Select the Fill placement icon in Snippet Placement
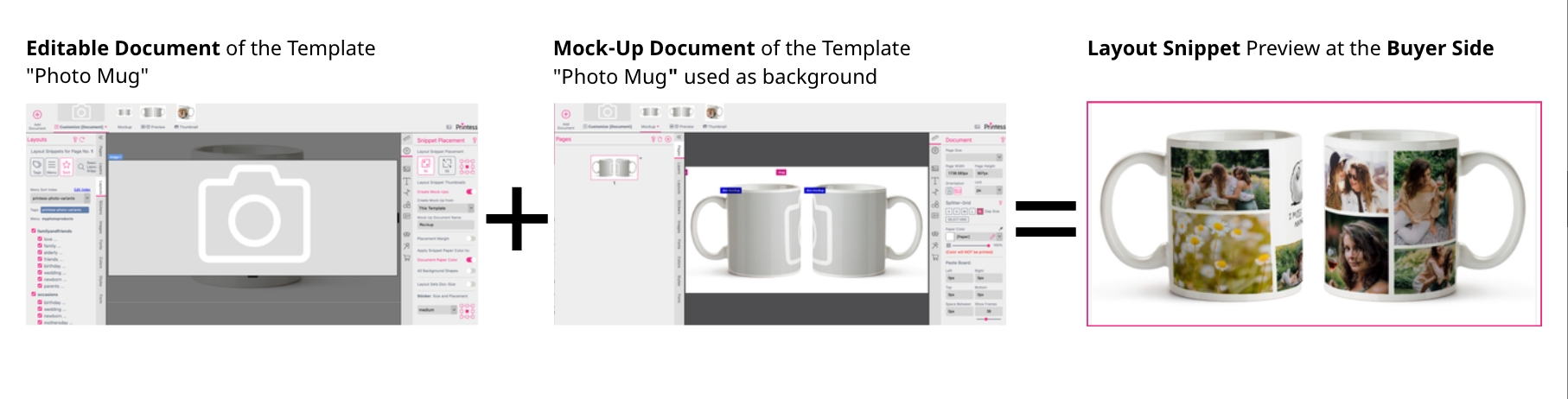 click(447, 165)
